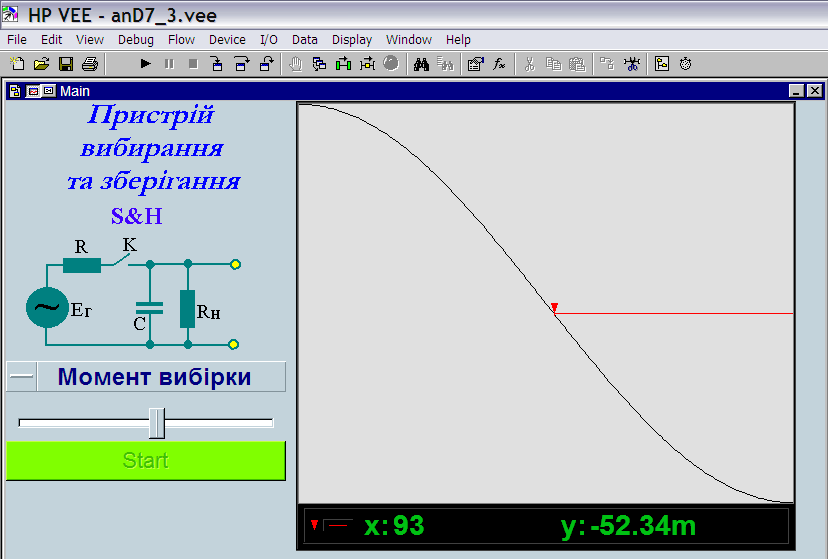Click the New file toolbar icon
828x559 pixels.
tap(17, 64)
